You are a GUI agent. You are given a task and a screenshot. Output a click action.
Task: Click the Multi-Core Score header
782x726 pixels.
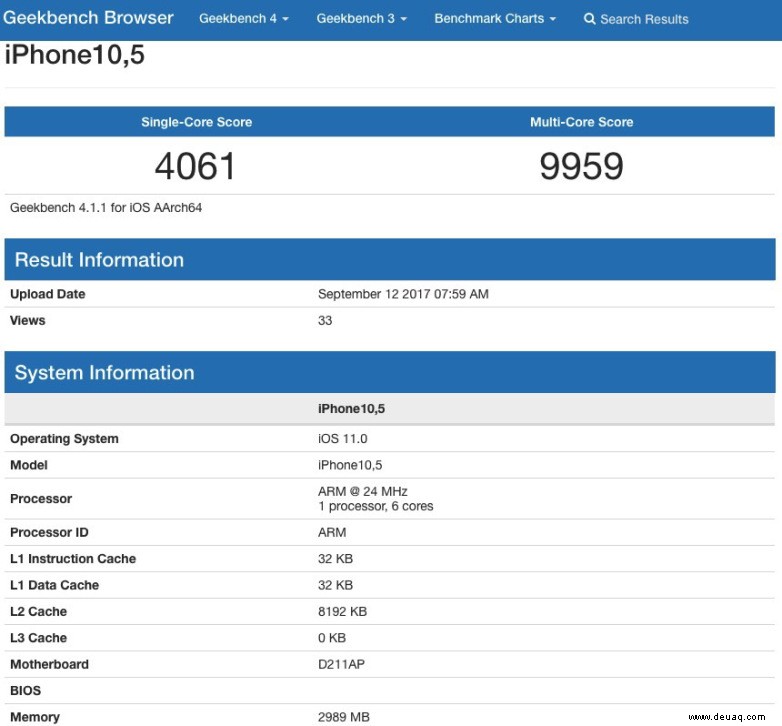[x=582, y=122]
